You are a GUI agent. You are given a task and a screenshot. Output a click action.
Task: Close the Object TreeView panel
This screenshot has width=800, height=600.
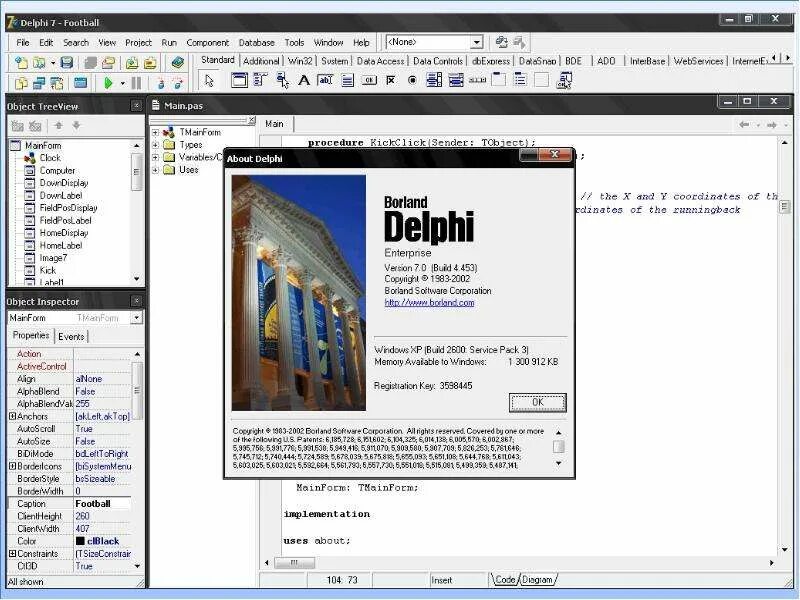[x=136, y=106]
